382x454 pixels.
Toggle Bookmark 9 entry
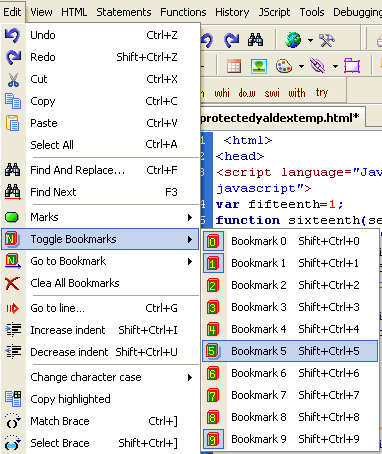click(290, 439)
